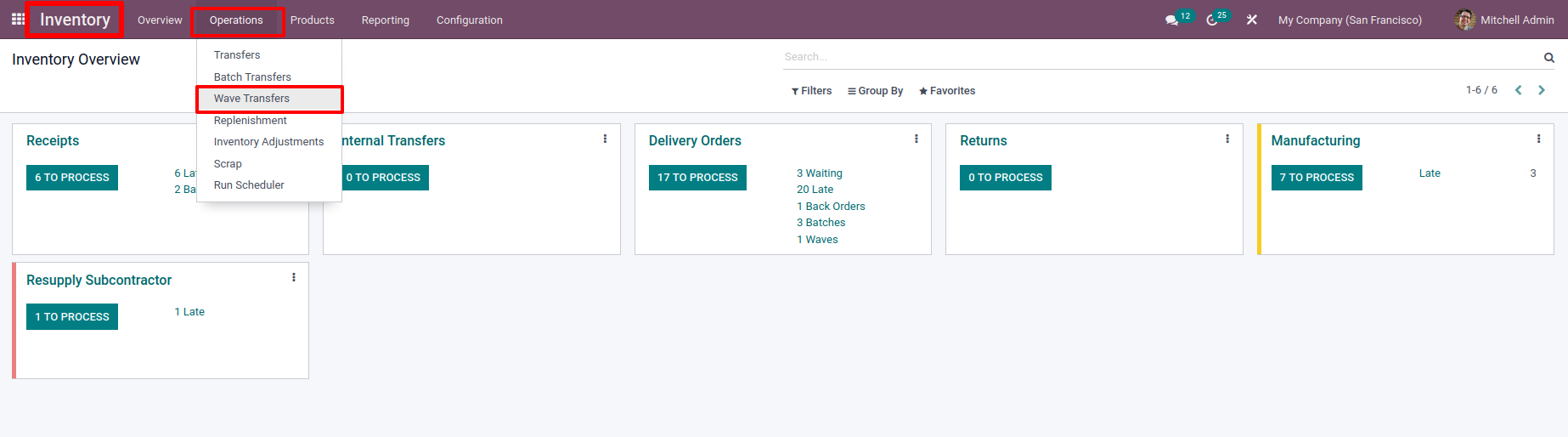Click Internal Transfers 0 TO PROCESS button

(383, 178)
